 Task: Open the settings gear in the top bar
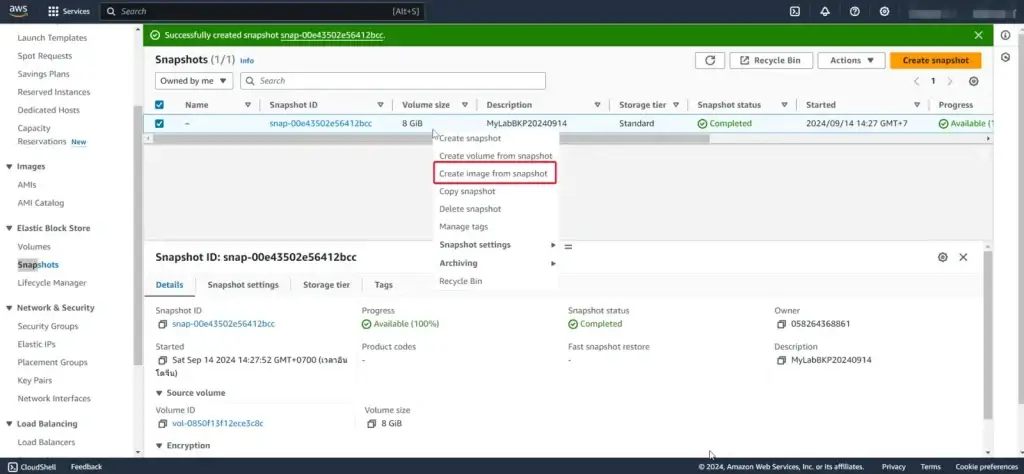click(x=884, y=11)
